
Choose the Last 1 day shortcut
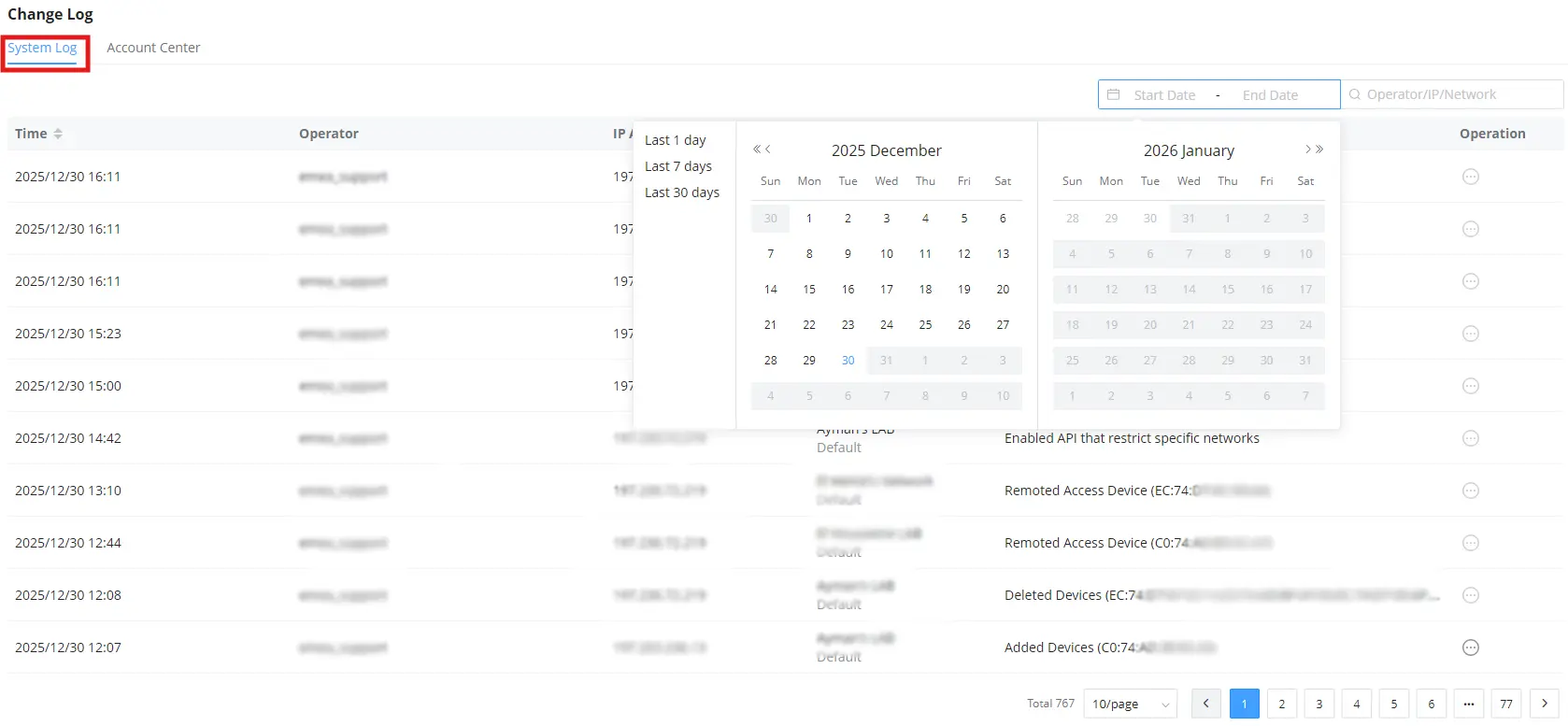point(676,140)
